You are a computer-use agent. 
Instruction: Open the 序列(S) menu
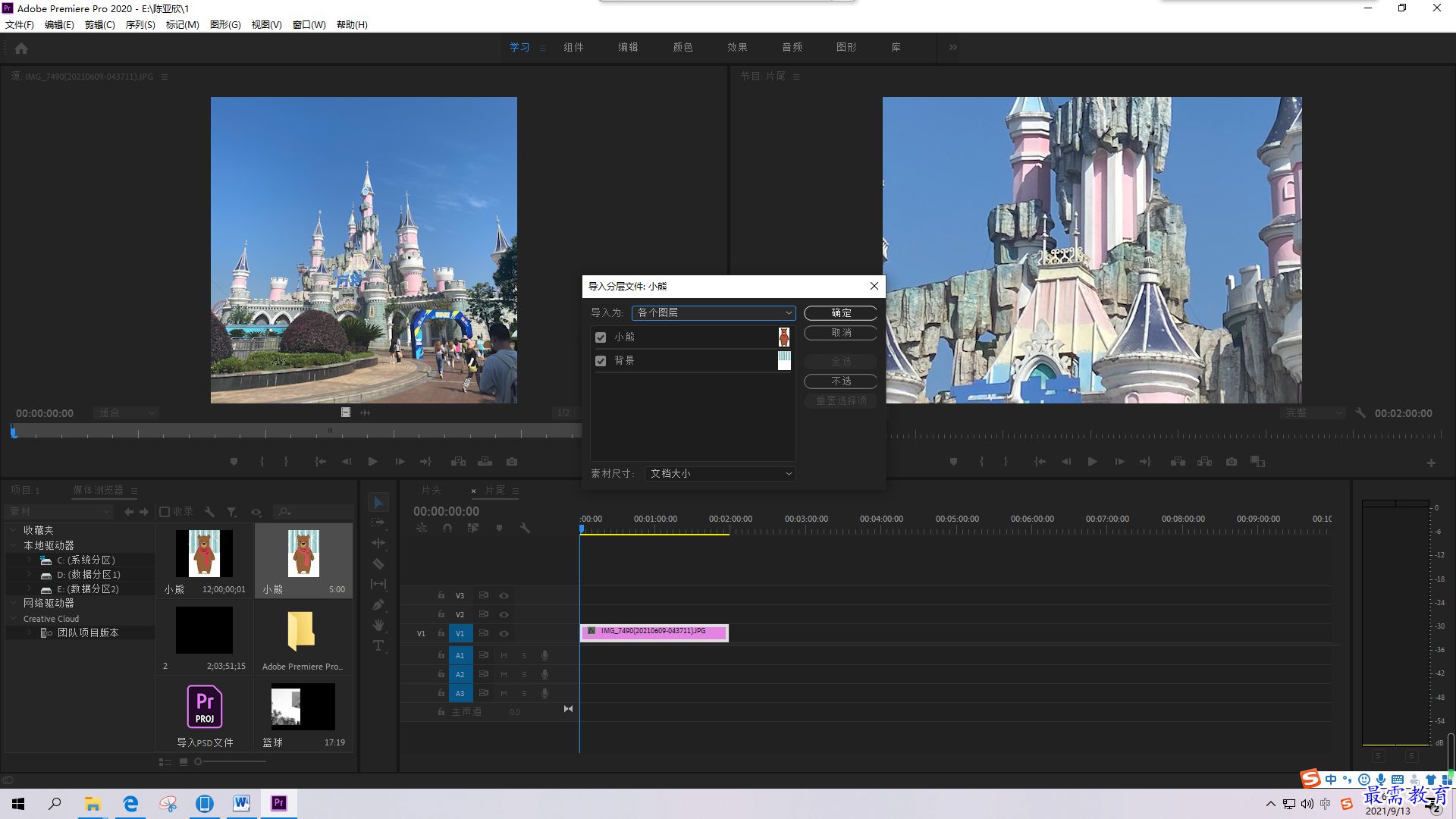point(140,24)
